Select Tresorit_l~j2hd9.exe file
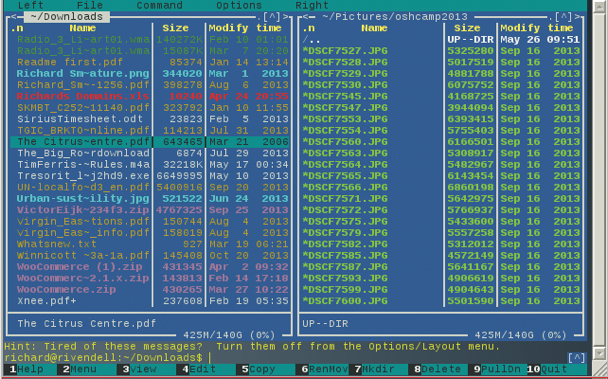Screen dimensions: 608x379 pyautogui.click(x=150, y=176)
